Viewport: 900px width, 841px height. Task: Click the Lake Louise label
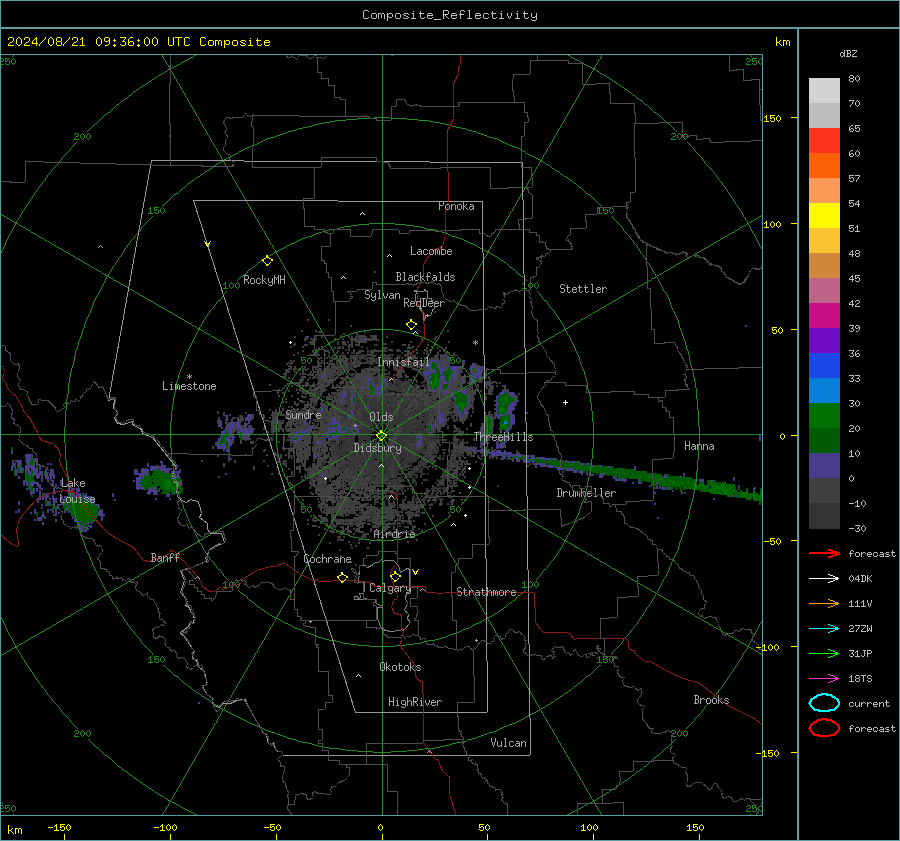pos(77,491)
